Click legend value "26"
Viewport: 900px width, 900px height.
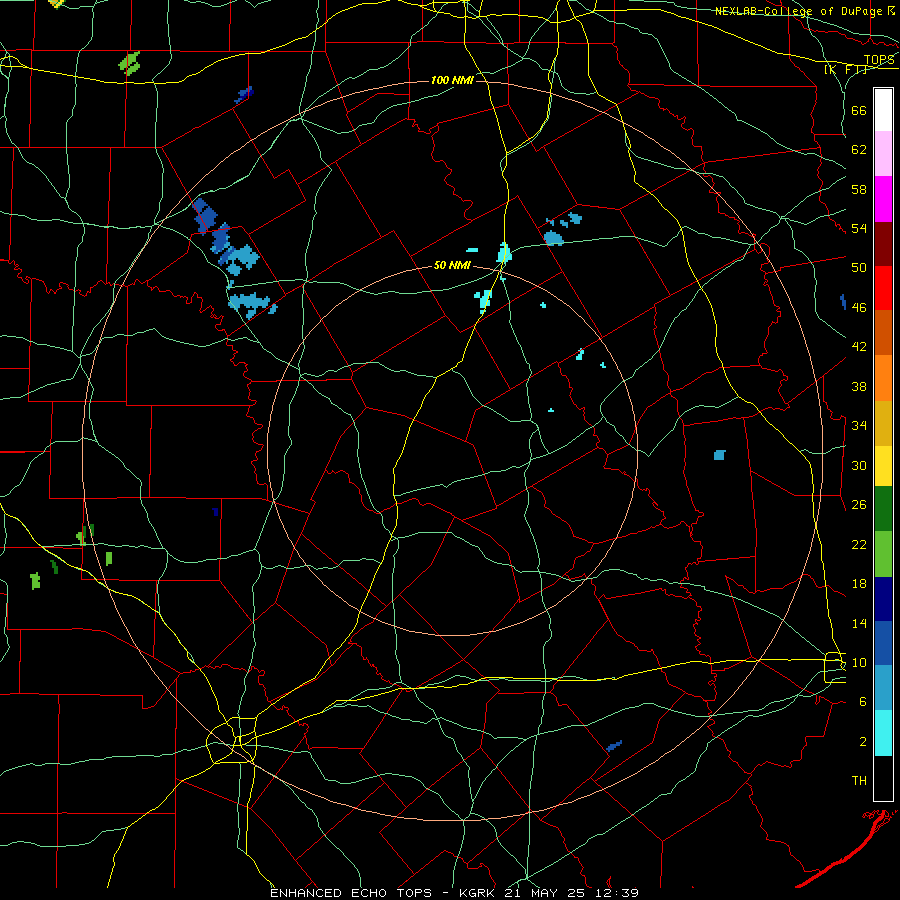[859, 505]
